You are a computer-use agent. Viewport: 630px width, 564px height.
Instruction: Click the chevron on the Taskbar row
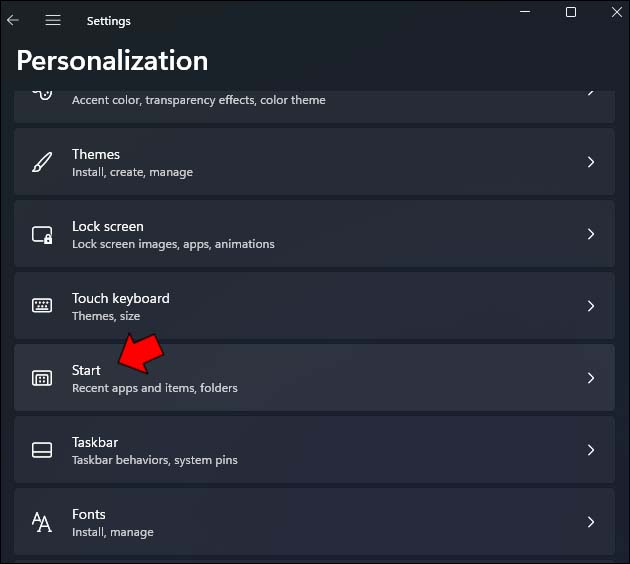tap(591, 450)
